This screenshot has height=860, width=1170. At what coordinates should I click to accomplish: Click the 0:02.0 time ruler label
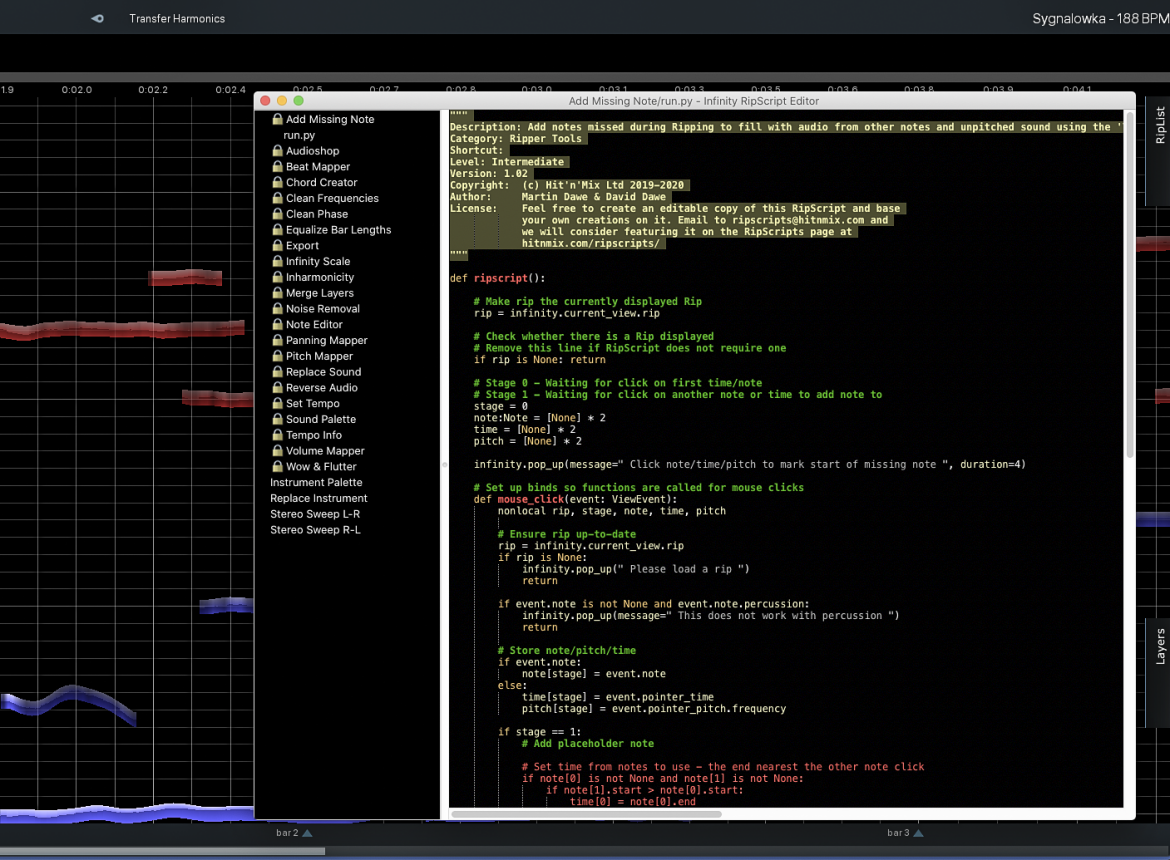(76, 90)
